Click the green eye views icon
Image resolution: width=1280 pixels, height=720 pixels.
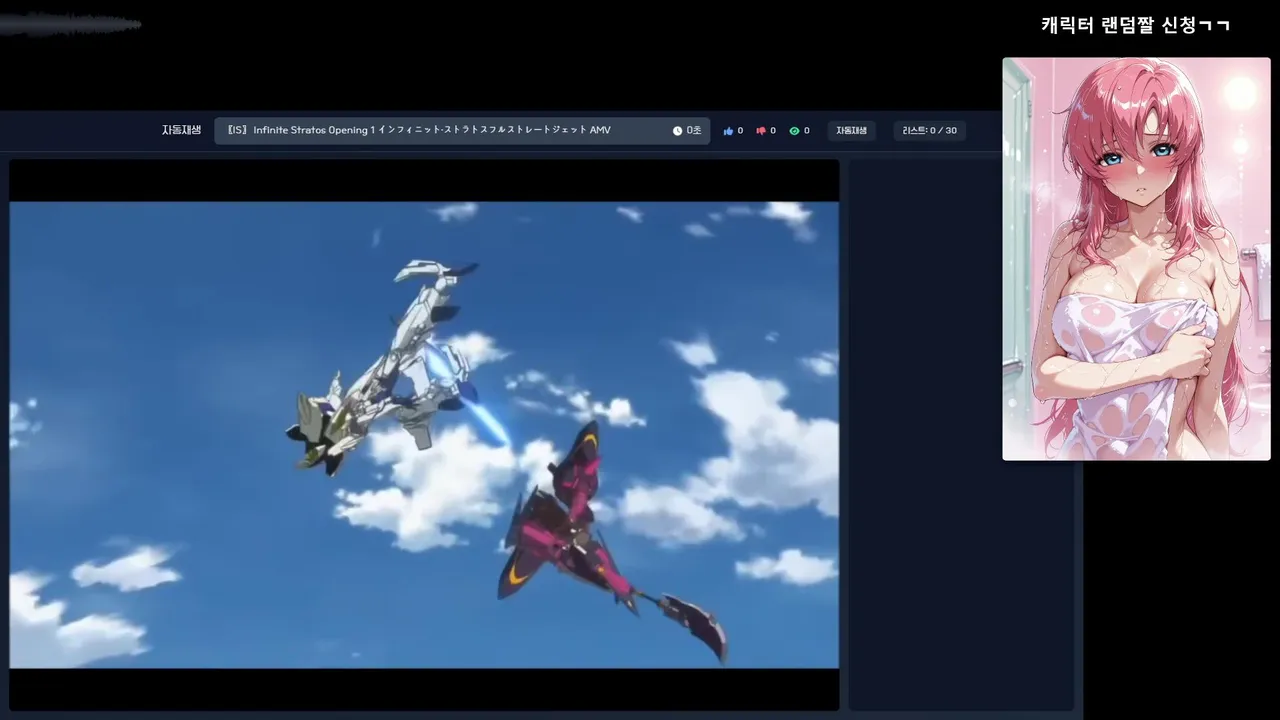coord(794,131)
